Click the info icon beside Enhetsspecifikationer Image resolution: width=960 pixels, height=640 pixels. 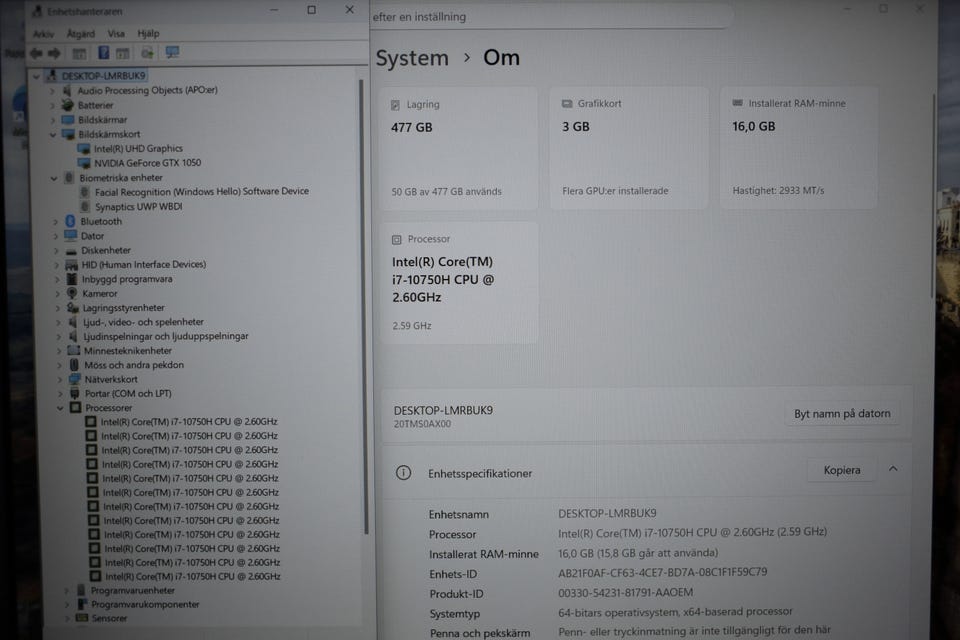pyautogui.click(x=403, y=473)
